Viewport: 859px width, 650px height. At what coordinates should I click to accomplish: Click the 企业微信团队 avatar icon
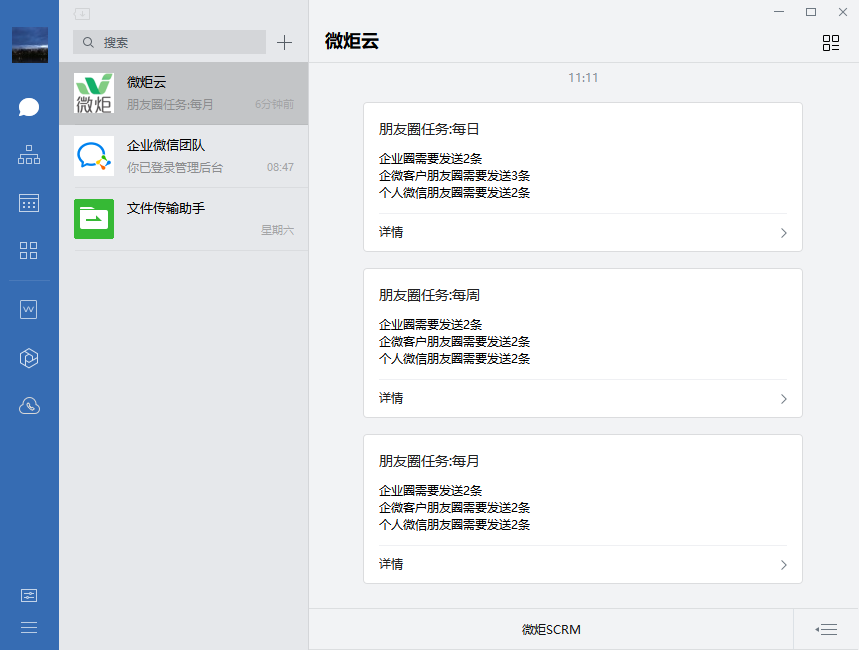pyautogui.click(x=94, y=156)
